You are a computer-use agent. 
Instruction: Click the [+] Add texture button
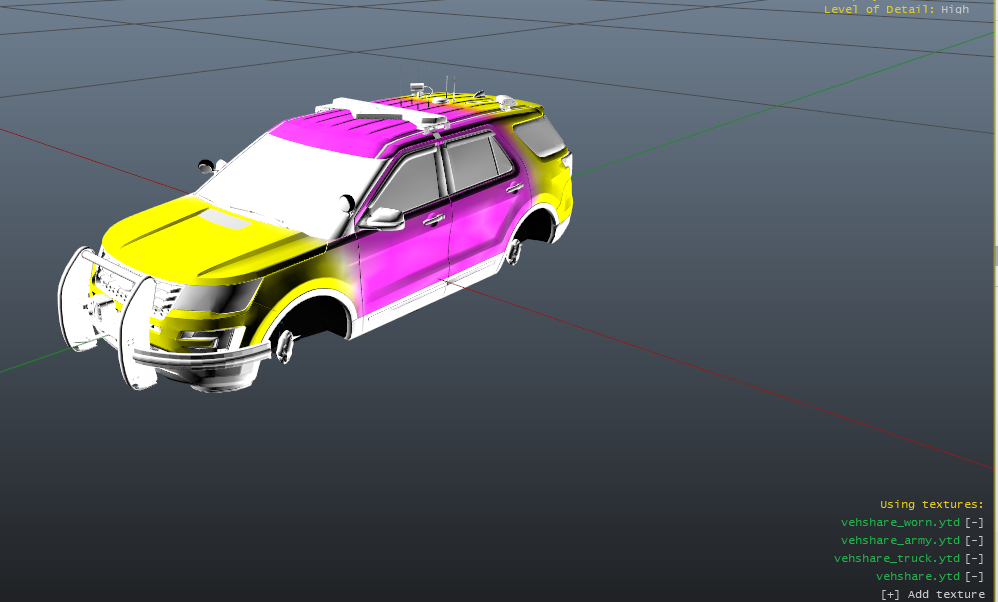point(932,594)
